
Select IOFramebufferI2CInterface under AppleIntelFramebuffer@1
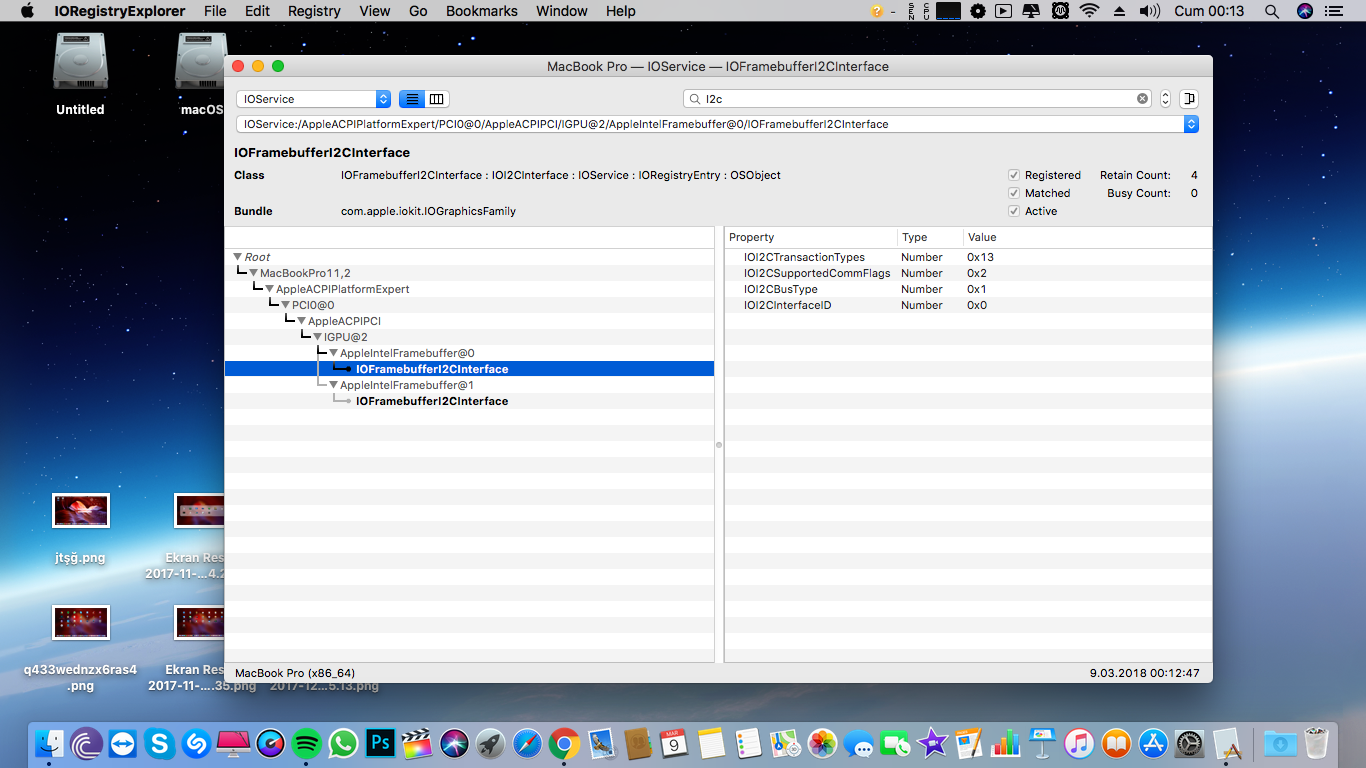coord(432,401)
